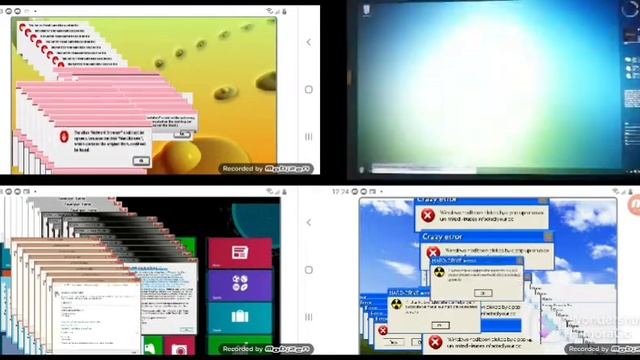Open the Recycle Bin on the blurry blue desktop
The height and width of the screenshot is (360, 640).
pos(367,10)
